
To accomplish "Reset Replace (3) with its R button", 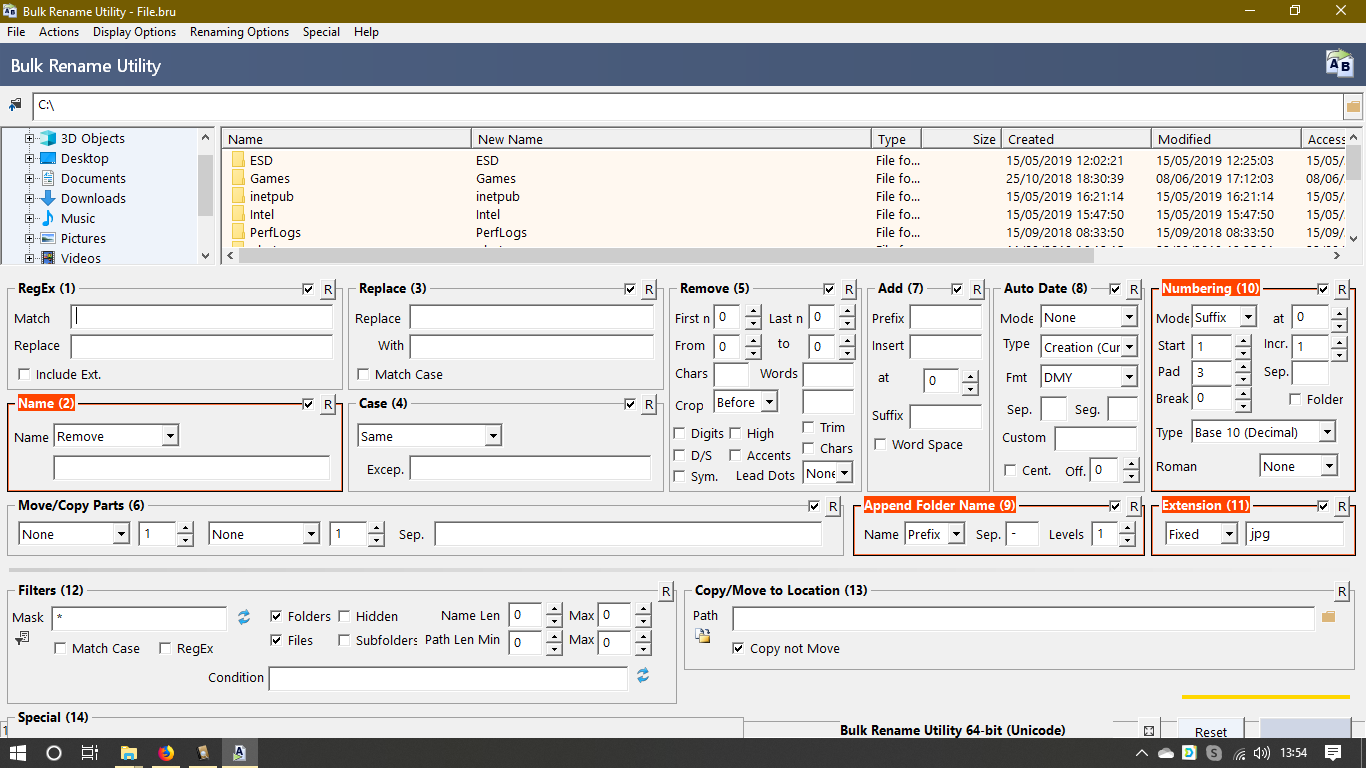I will coord(649,290).
